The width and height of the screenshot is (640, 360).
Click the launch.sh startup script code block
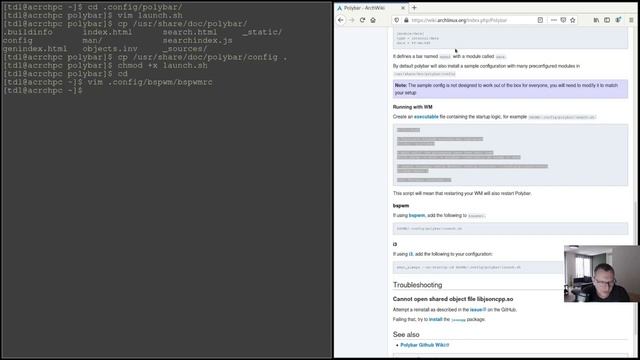[510, 155]
